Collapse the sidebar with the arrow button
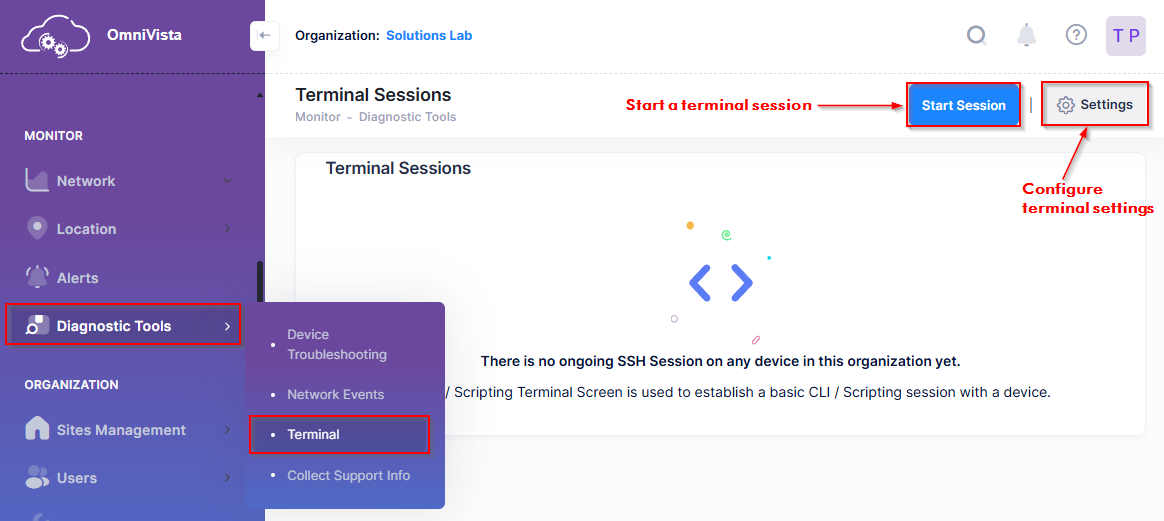The image size is (1164, 521). [263, 35]
